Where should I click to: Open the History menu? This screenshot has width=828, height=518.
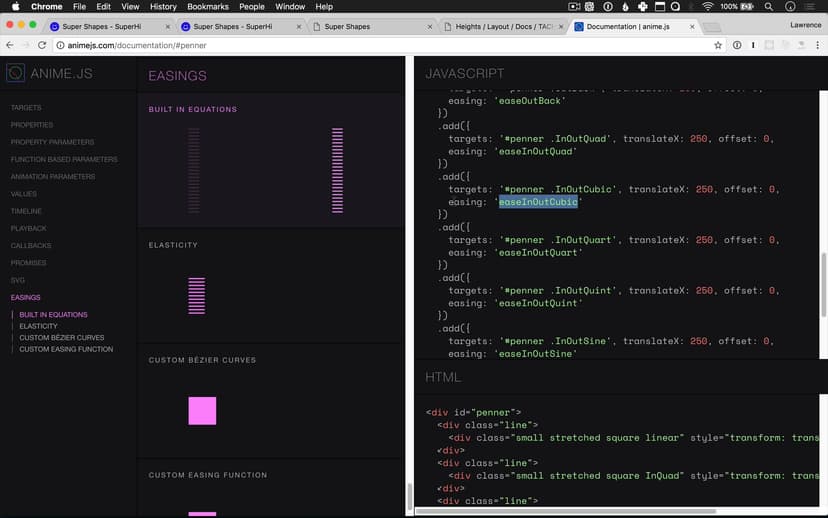tap(163, 7)
